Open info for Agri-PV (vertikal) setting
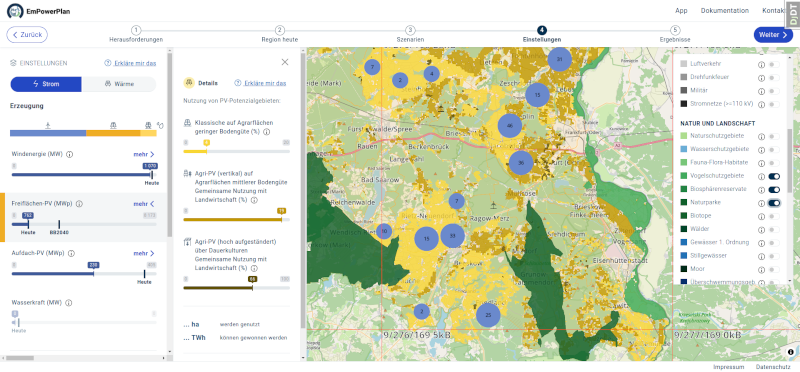Screen dimensions: 800x372 (x=254, y=200)
